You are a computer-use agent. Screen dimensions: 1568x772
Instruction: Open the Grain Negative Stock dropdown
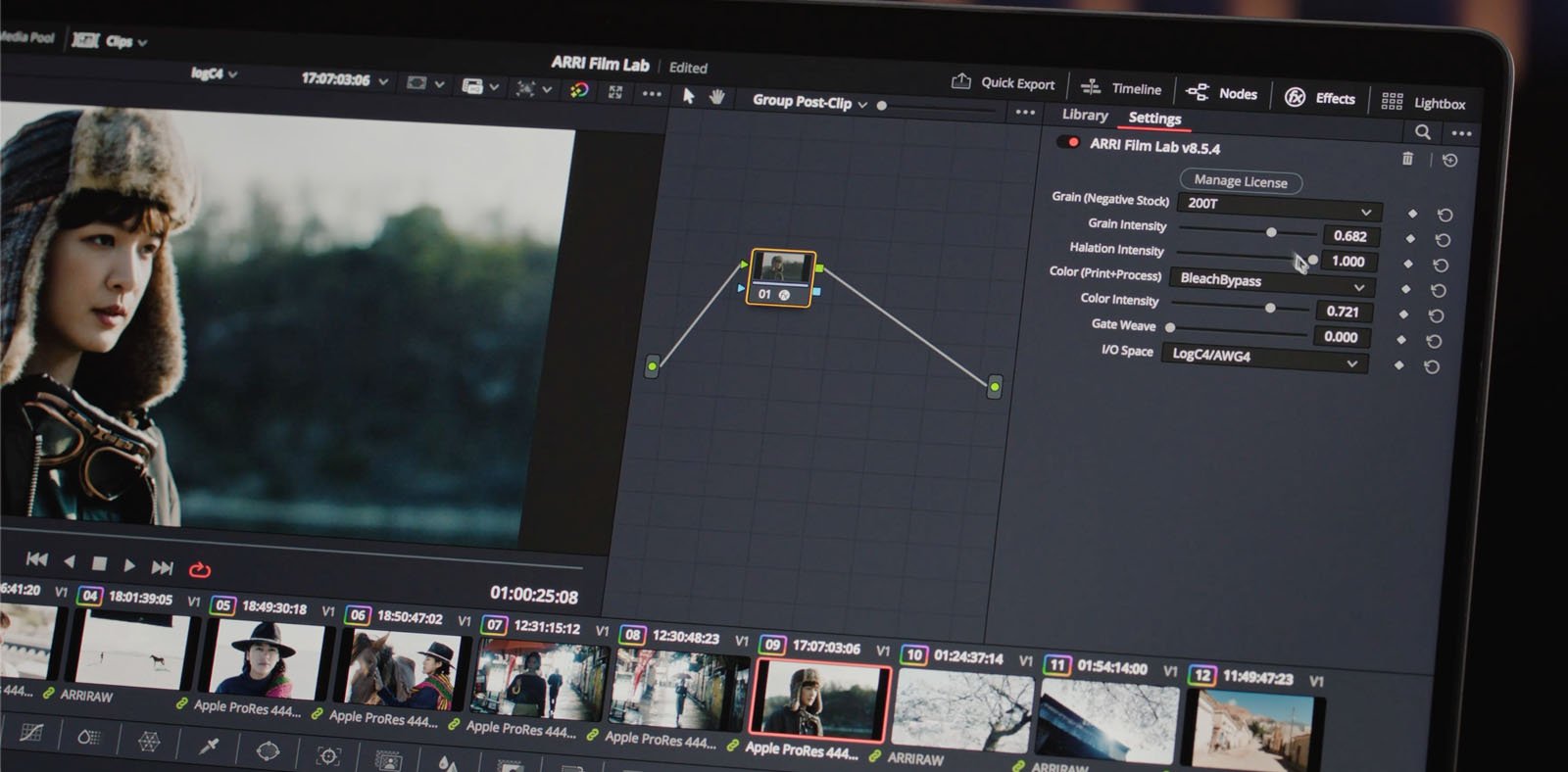point(1279,207)
